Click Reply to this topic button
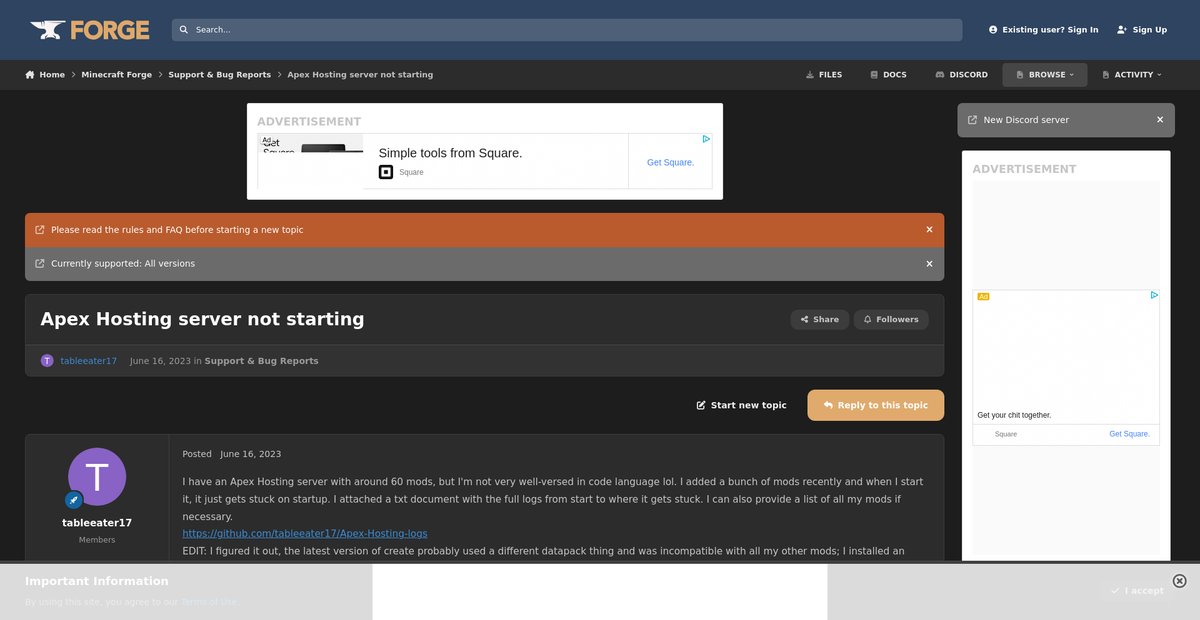1200x620 pixels. point(876,405)
